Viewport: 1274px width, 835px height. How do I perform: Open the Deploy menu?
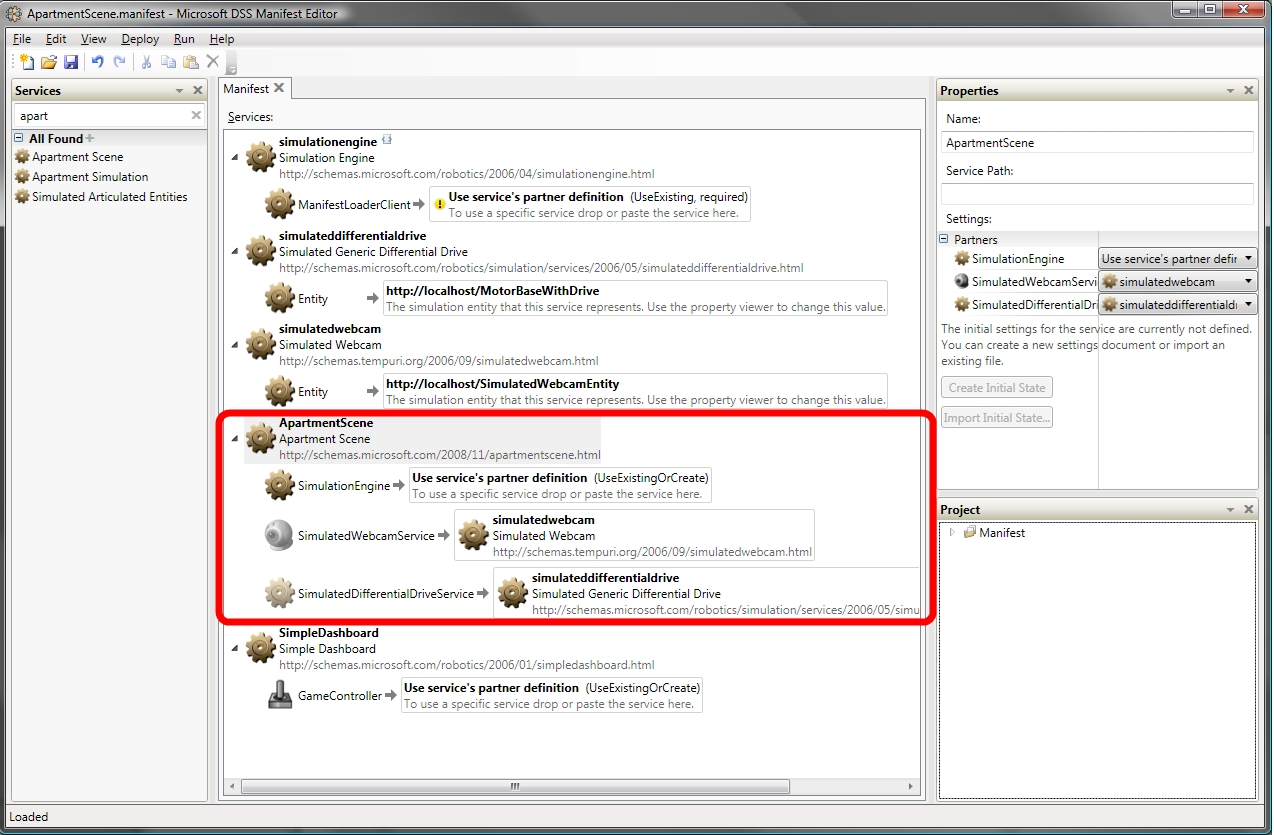(x=140, y=39)
